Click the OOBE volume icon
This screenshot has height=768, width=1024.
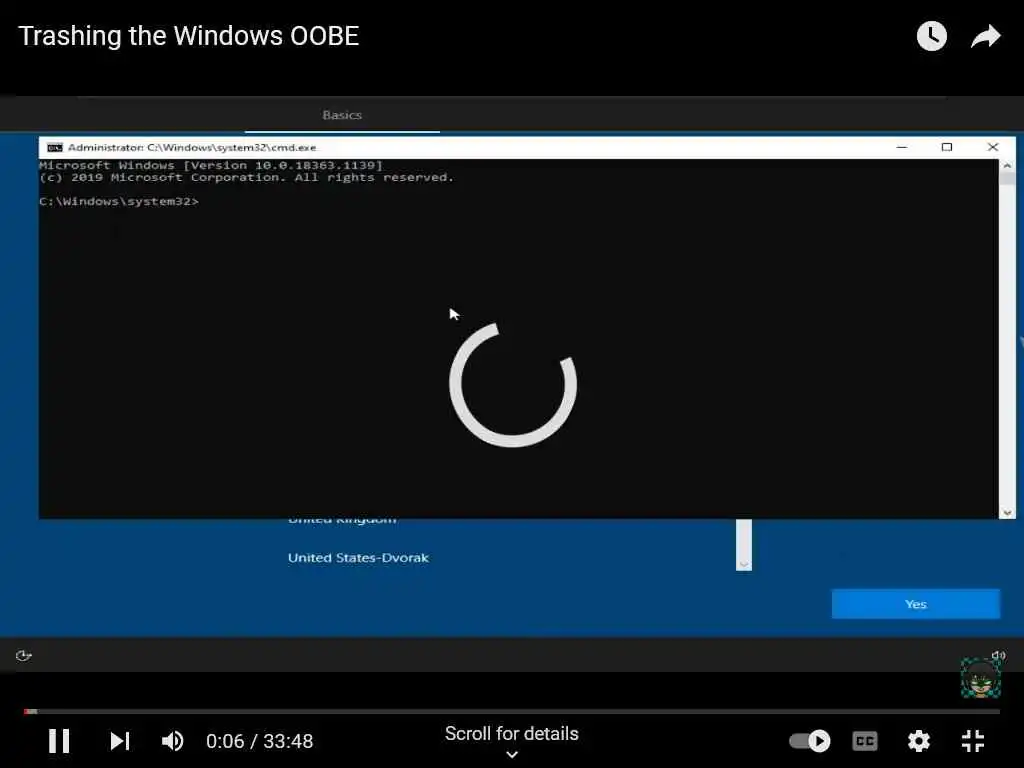pos(999,654)
